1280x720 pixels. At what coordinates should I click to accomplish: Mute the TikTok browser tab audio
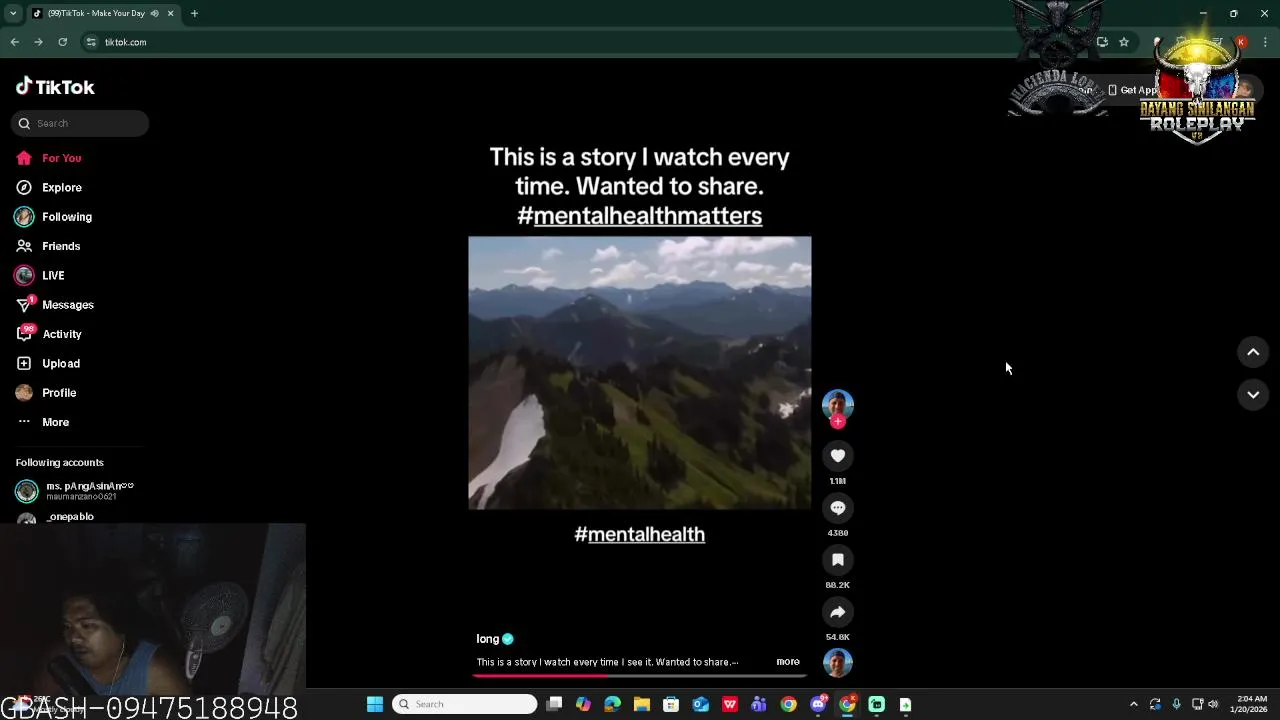click(x=154, y=13)
